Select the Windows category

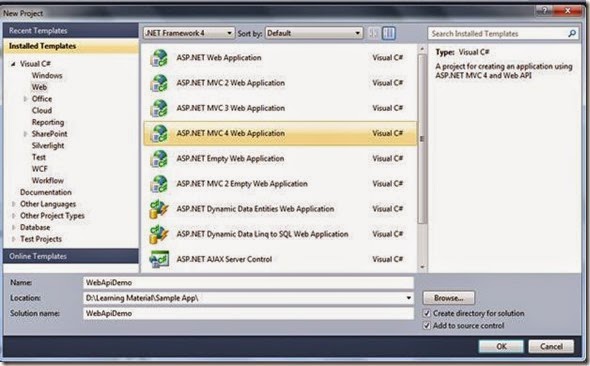tap(47, 76)
